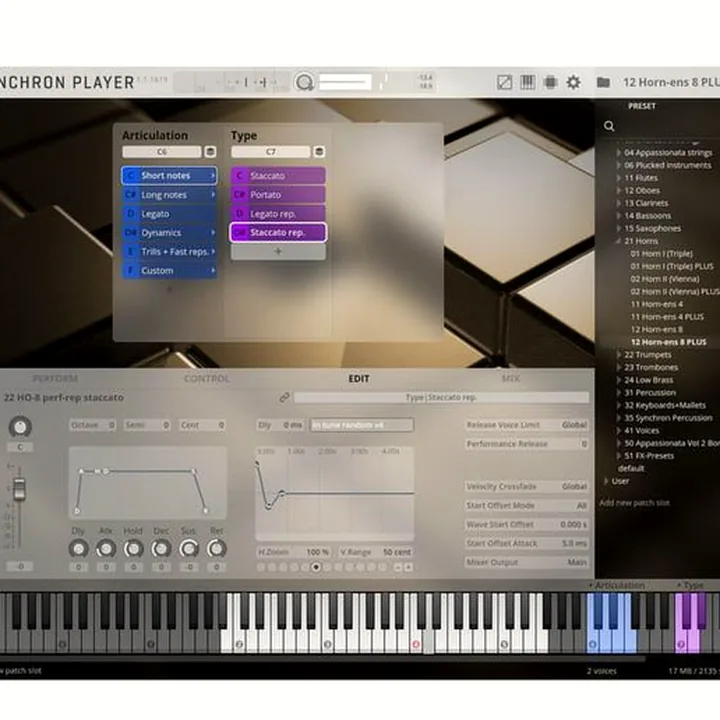Image resolution: width=720 pixels, height=720 pixels.
Task: Open the settings gear icon
Action: 573,83
